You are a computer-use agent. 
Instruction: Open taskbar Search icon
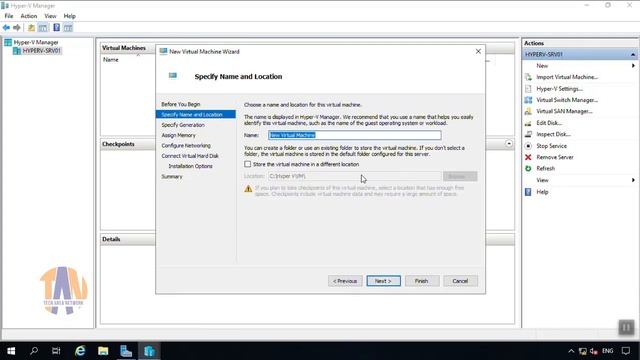(34, 351)
